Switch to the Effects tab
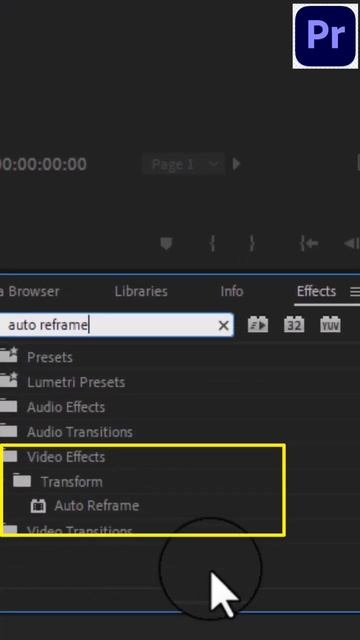 [x=316, y=291]
